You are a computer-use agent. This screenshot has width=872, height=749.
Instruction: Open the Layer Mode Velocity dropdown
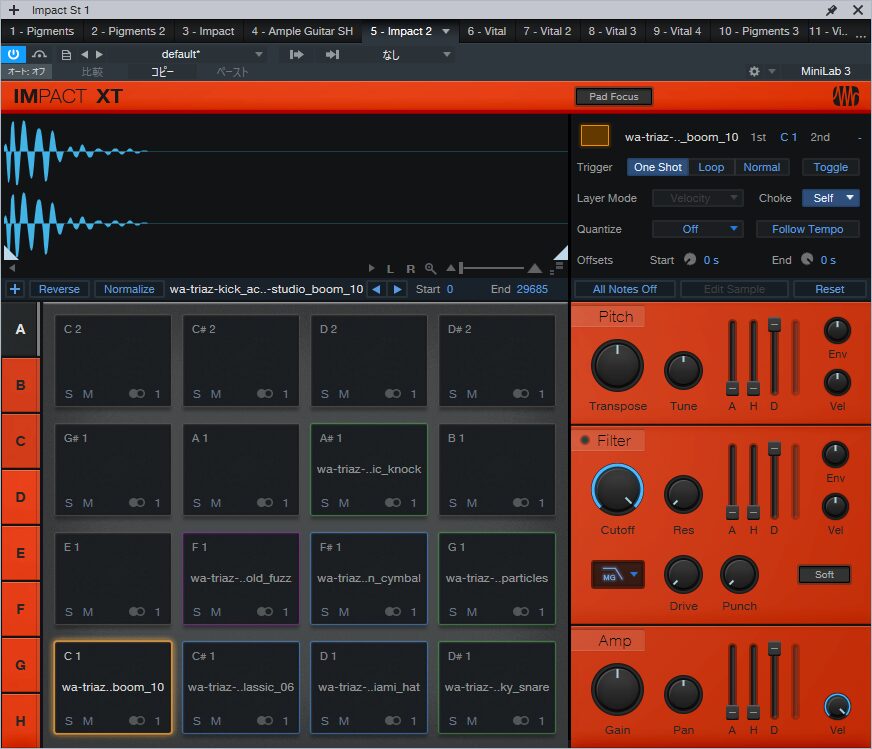[697, 198]
